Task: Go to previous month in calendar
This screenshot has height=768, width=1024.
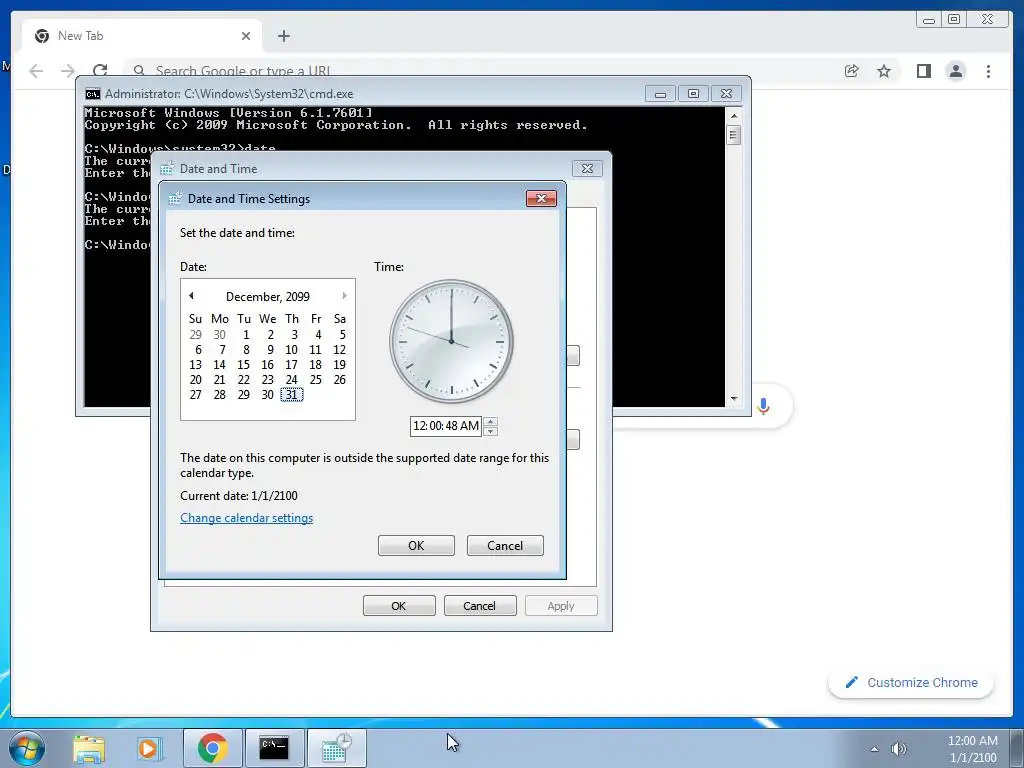Action: pyautogui.click(x=191, y=296)
